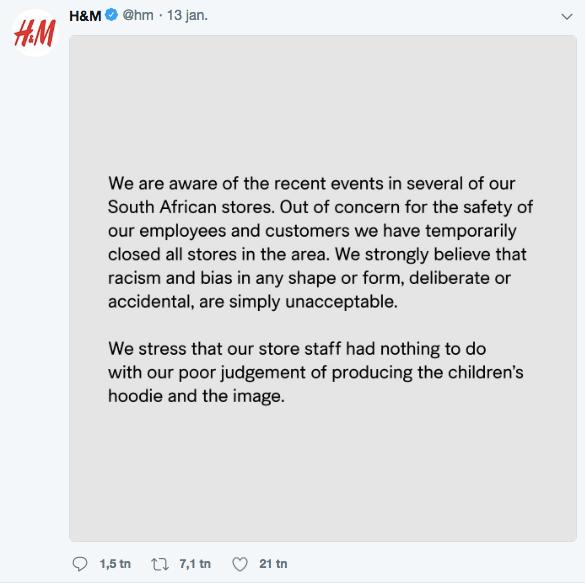Click the blank gray area below statement
Viewport: 585px width, 583px height.
click(x=323, y=474)
